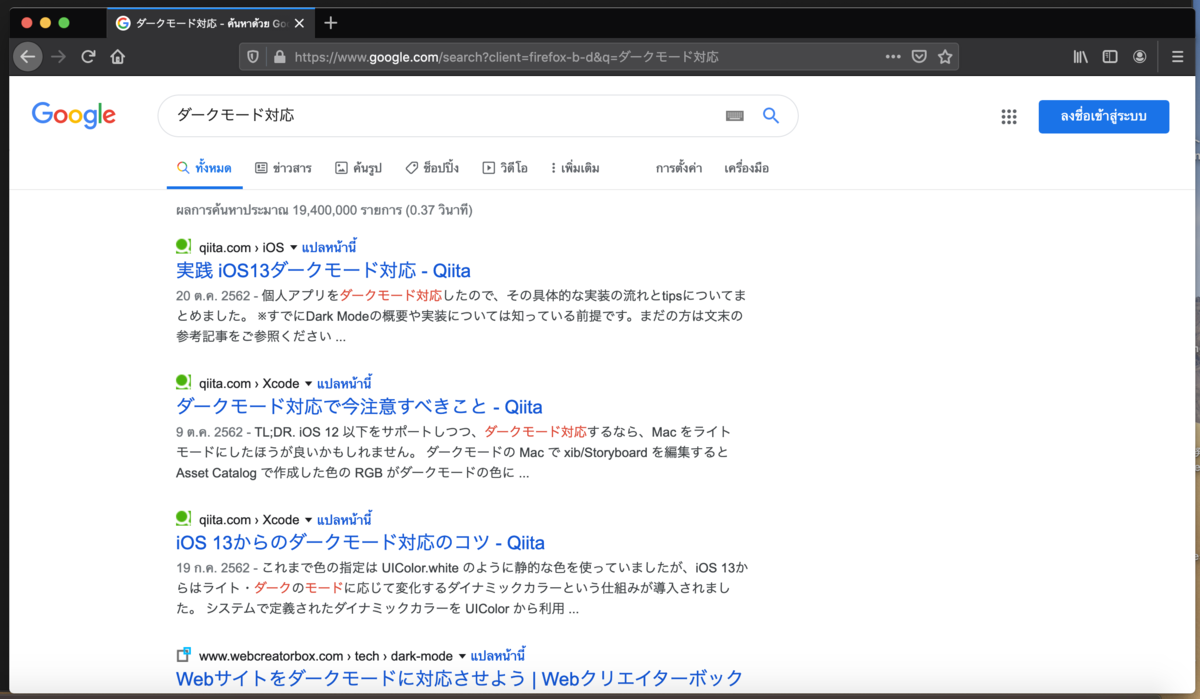1200x699 pixels.
Task: Select the ทั้งหมด search tab
Action: (x=204, y=168)
